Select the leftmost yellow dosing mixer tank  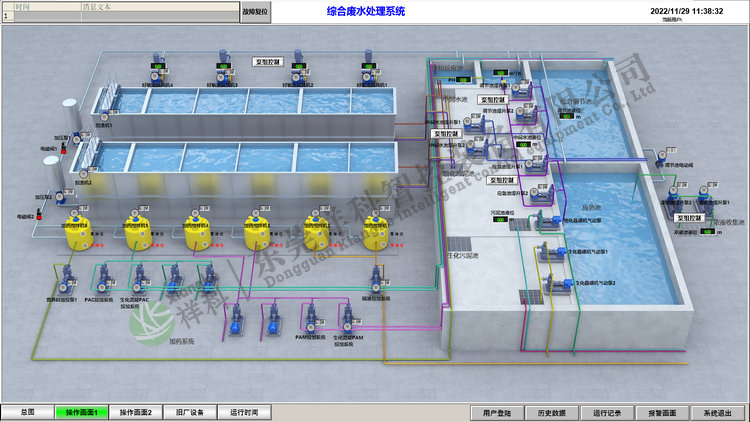pos(76,232)
